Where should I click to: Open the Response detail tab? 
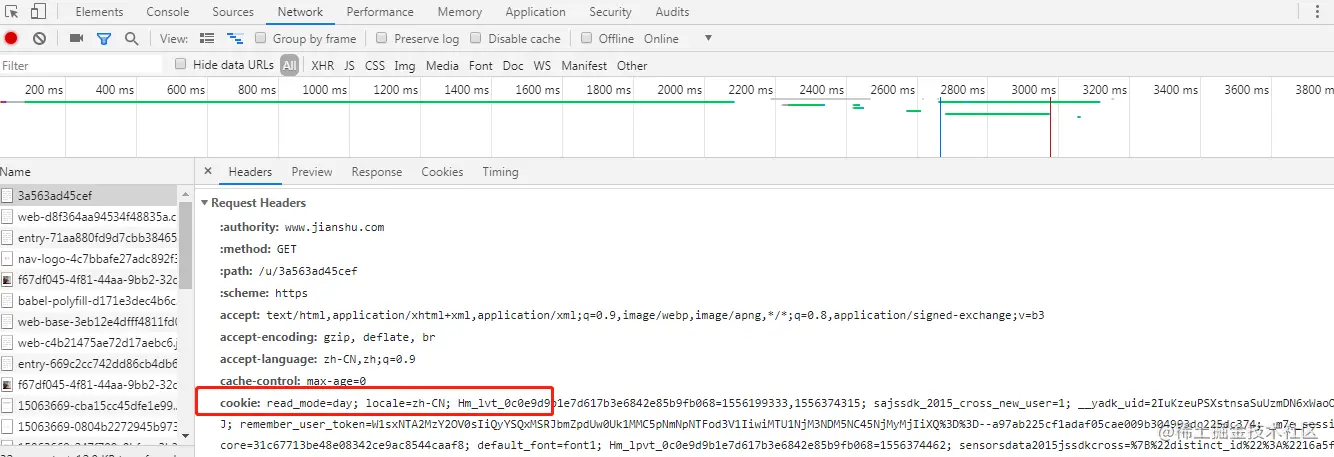point(377,172)
